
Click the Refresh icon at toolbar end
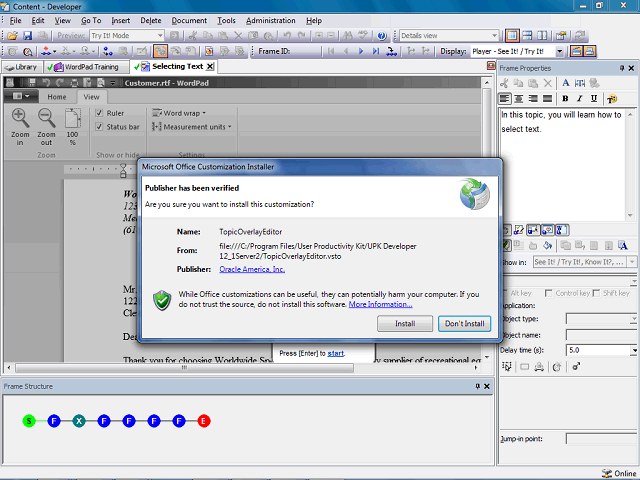pyautogui.click(x=580, y=36)
